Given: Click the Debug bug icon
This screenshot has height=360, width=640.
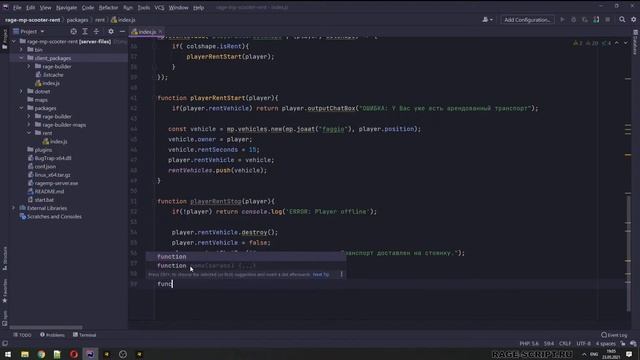Looking at the screenshot, I should (573, 20).
